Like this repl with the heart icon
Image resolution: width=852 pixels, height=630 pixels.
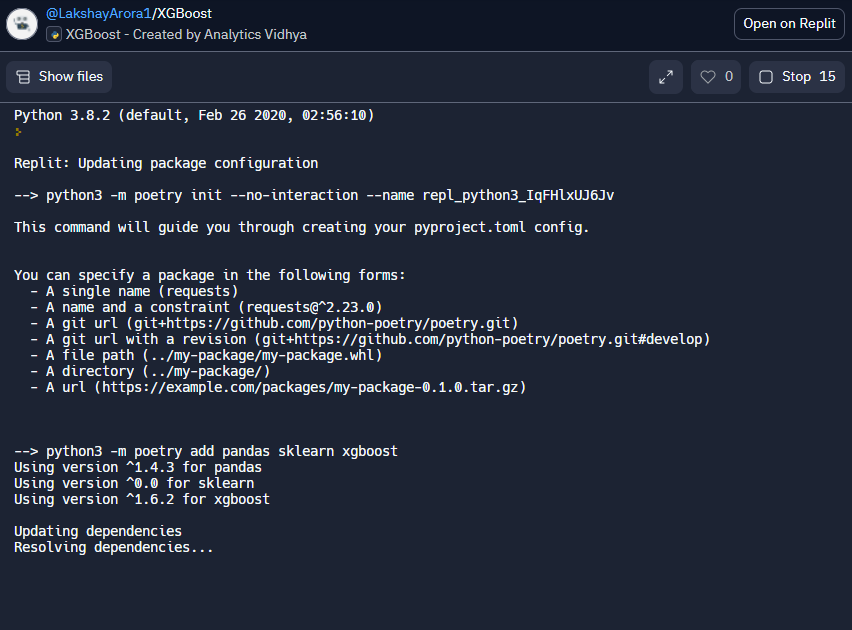(x=716, y=77)
